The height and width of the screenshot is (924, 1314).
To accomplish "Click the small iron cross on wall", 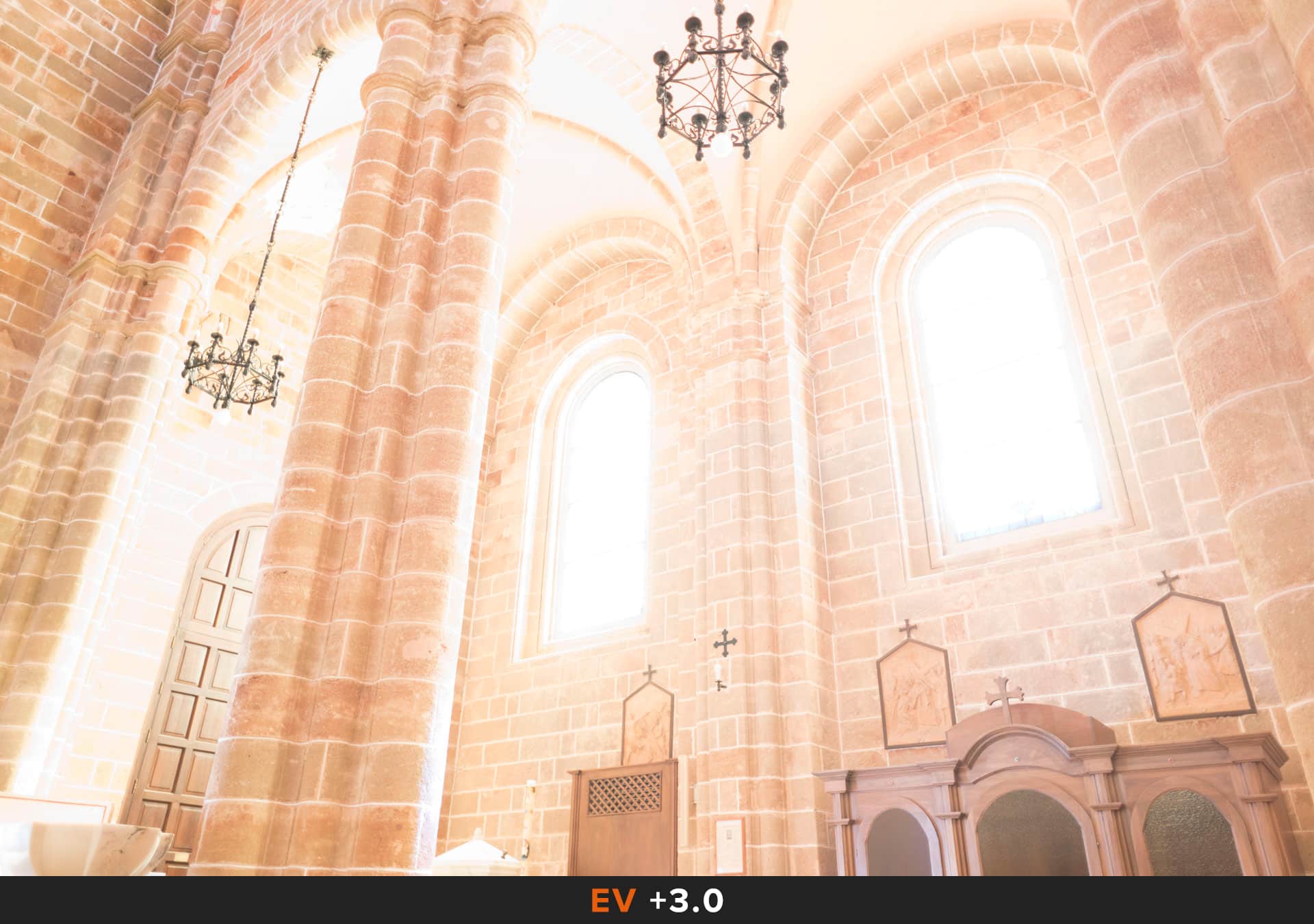I will coord(724,643).
